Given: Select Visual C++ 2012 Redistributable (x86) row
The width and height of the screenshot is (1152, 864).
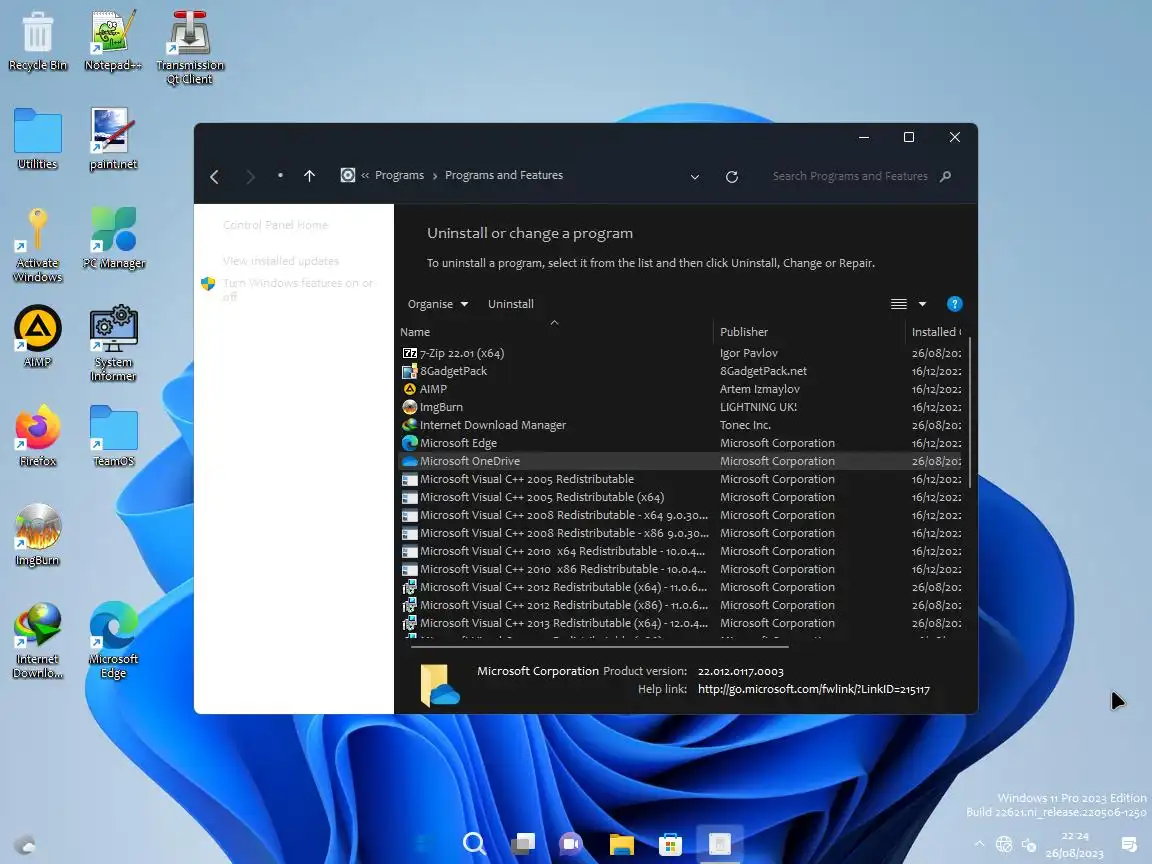Looking at the screenshot, I should tap(681, 605).
